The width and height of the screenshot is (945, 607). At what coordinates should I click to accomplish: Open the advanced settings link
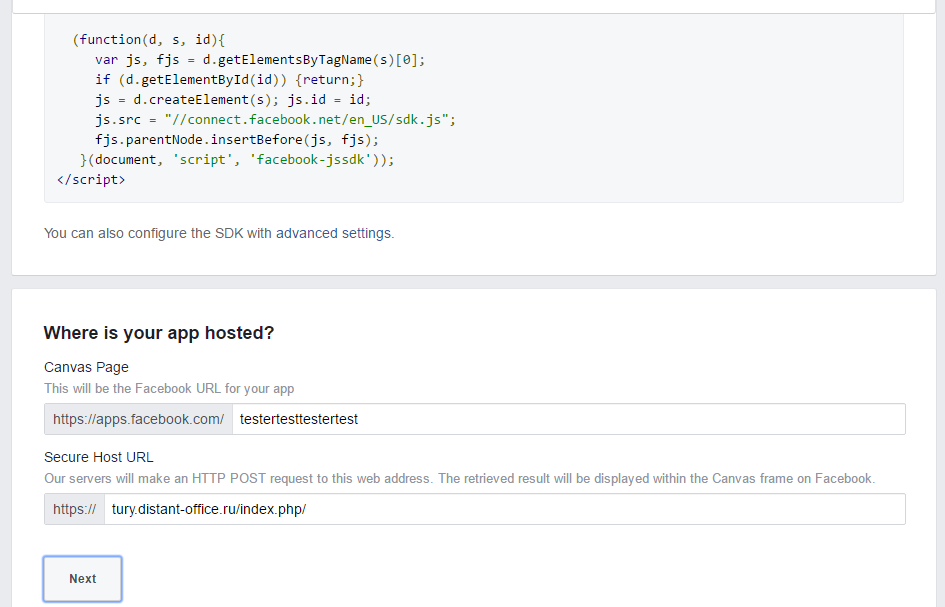333,233
